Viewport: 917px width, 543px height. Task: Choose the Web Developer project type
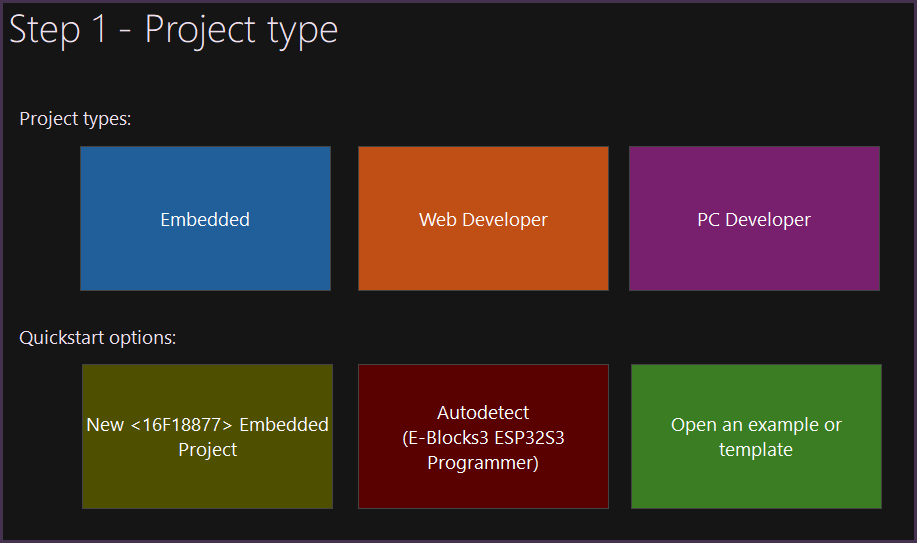[x=483, y=219]
